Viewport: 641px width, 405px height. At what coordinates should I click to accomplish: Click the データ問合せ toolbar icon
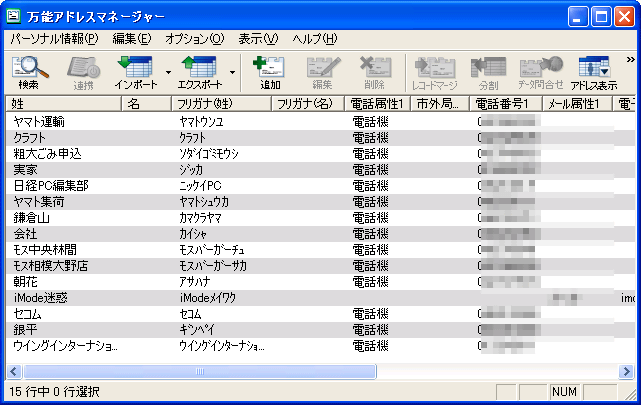click(540, 73)
